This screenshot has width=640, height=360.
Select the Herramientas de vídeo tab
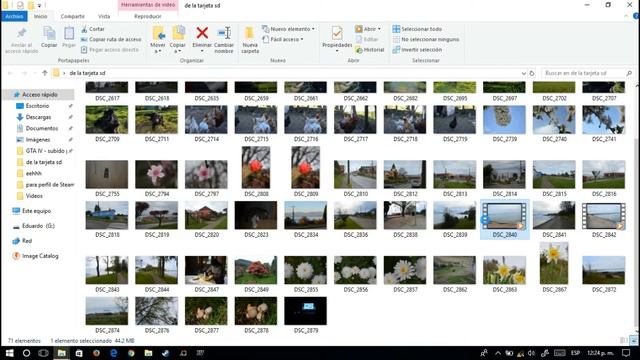point(148,5)
